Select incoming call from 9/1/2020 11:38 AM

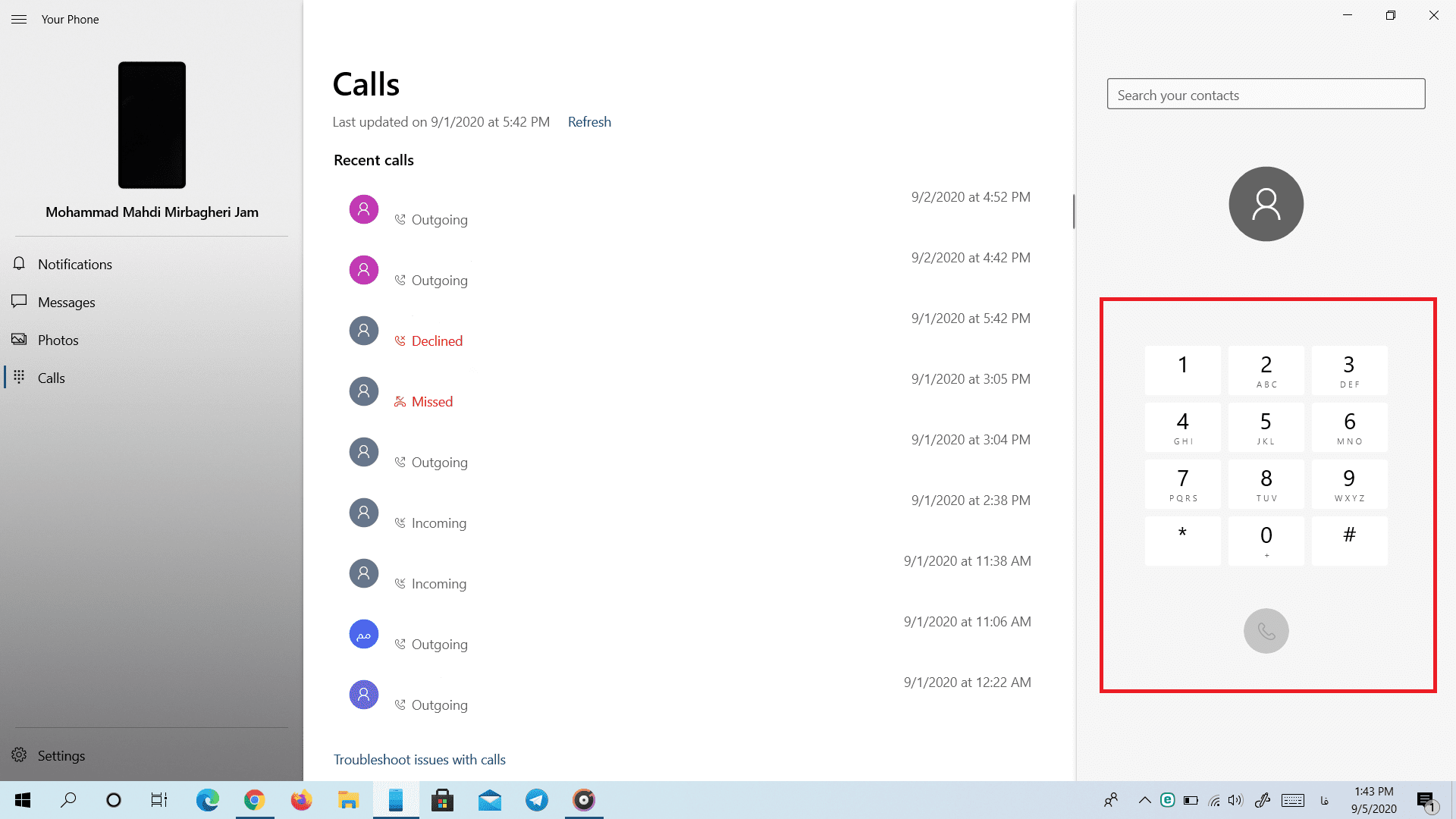click(689, 573)
